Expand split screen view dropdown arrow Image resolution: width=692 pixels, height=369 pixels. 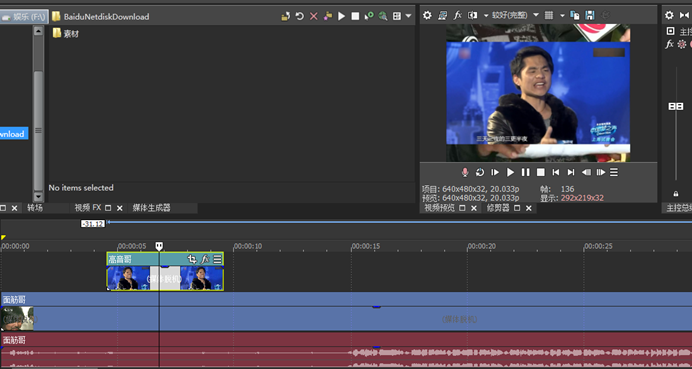(486, 15)
